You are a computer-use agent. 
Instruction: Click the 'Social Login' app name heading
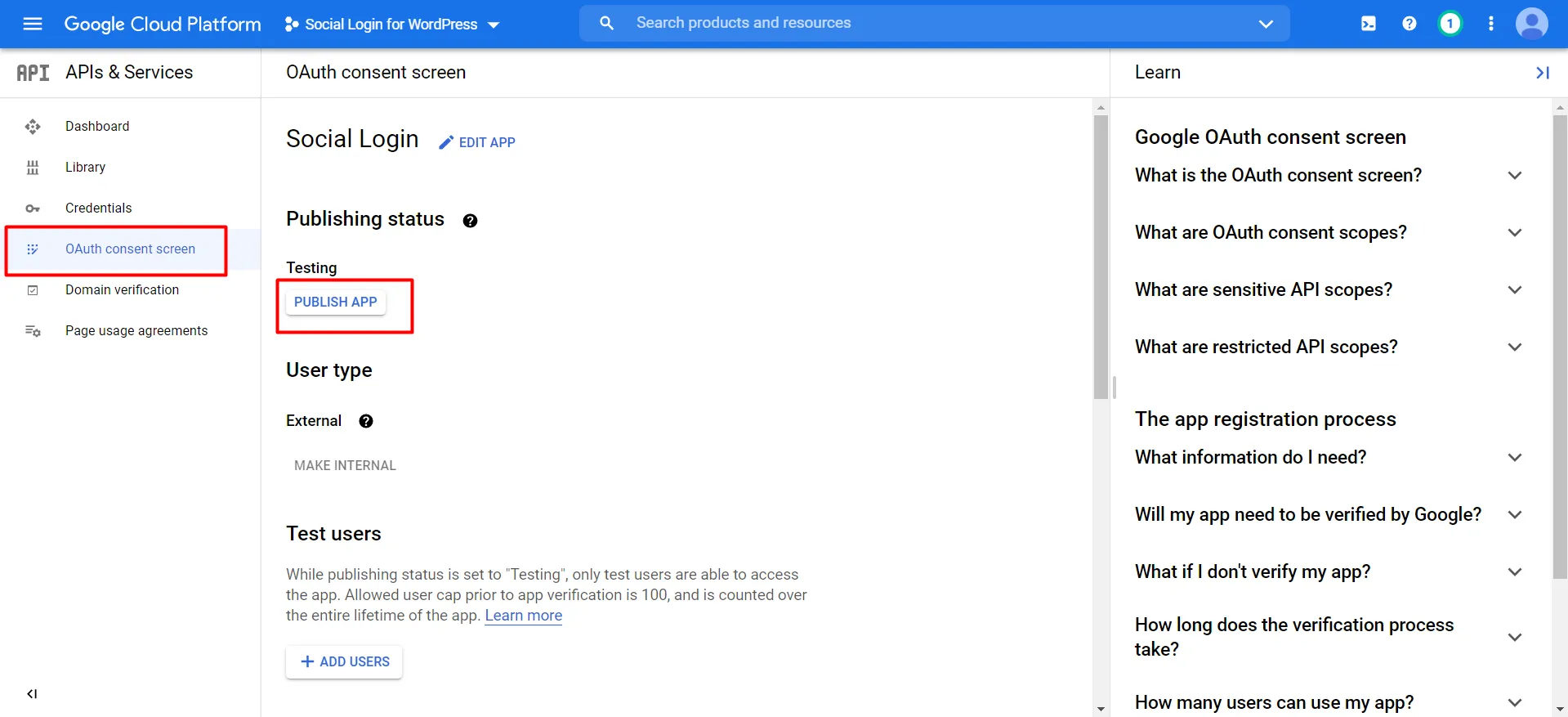point(352,140)
